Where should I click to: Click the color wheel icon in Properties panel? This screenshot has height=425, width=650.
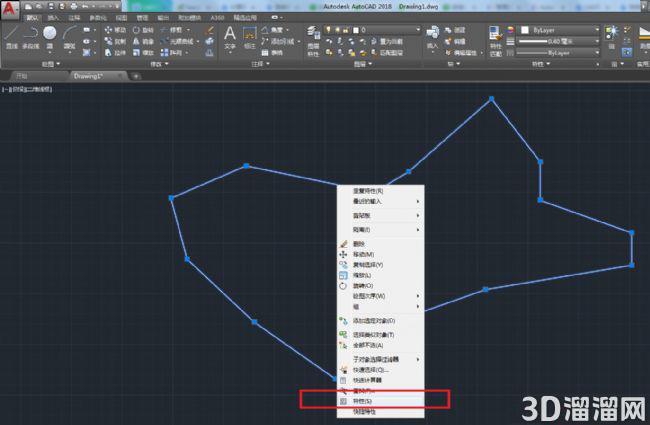click(510, 30)
